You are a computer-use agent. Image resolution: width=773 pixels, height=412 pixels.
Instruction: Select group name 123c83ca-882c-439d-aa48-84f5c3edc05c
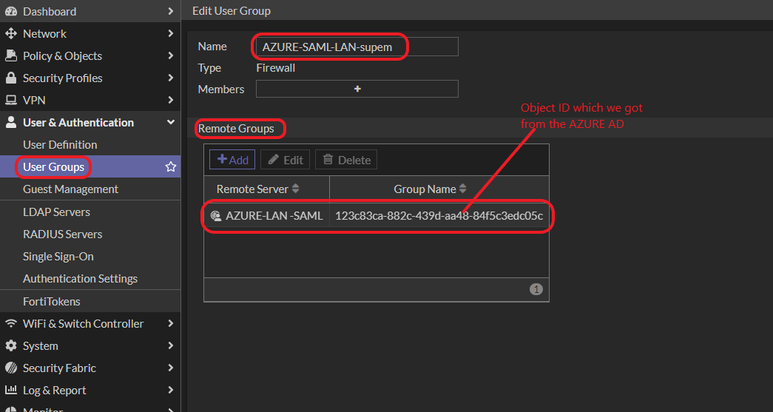click(x=439, y=216)
